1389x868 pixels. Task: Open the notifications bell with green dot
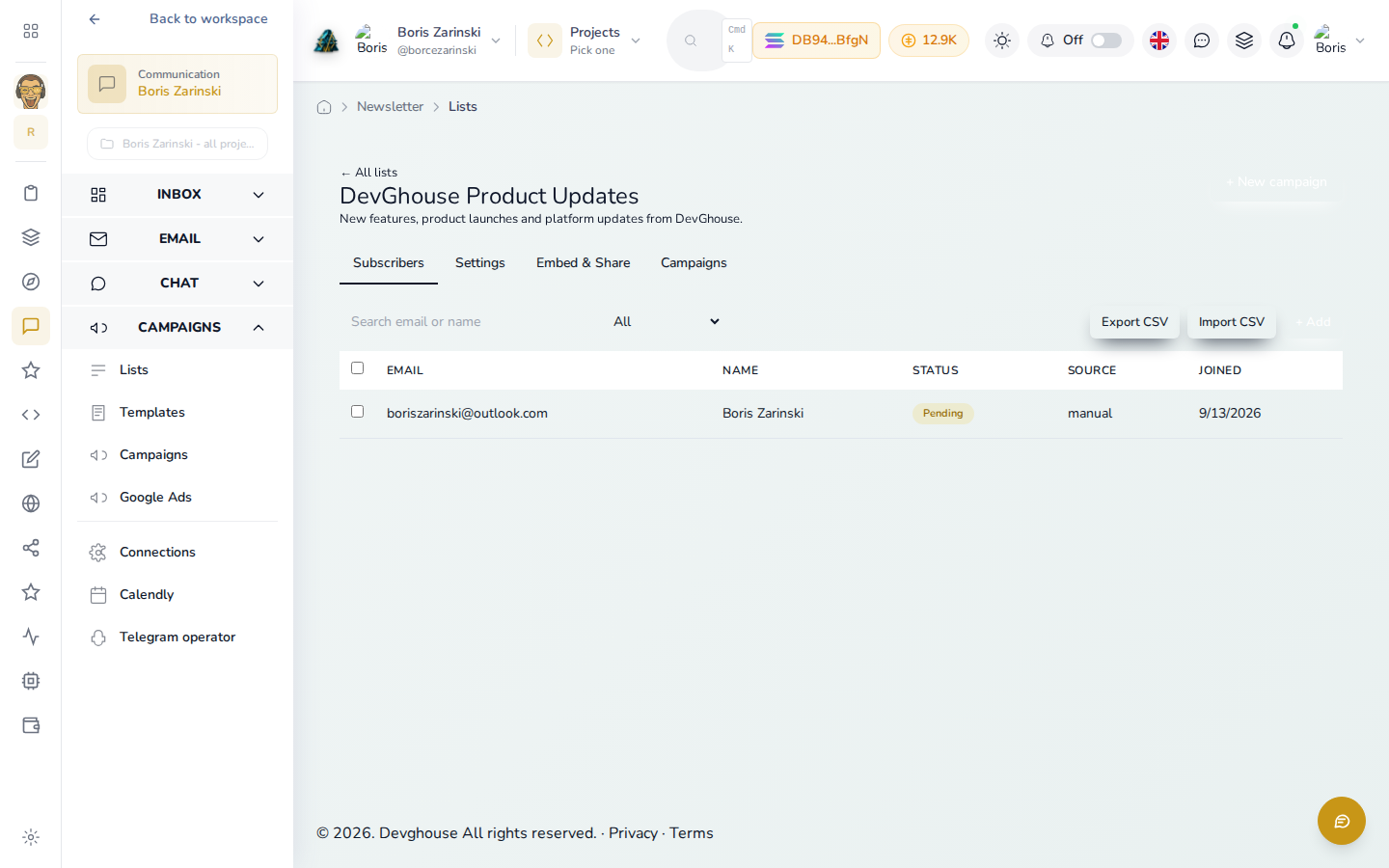tap(1287, 41)
